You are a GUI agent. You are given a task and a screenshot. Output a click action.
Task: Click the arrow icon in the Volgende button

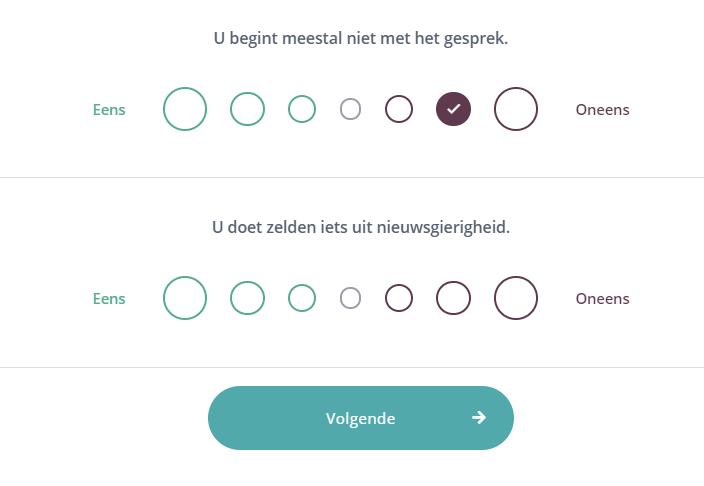click(479, 418)
